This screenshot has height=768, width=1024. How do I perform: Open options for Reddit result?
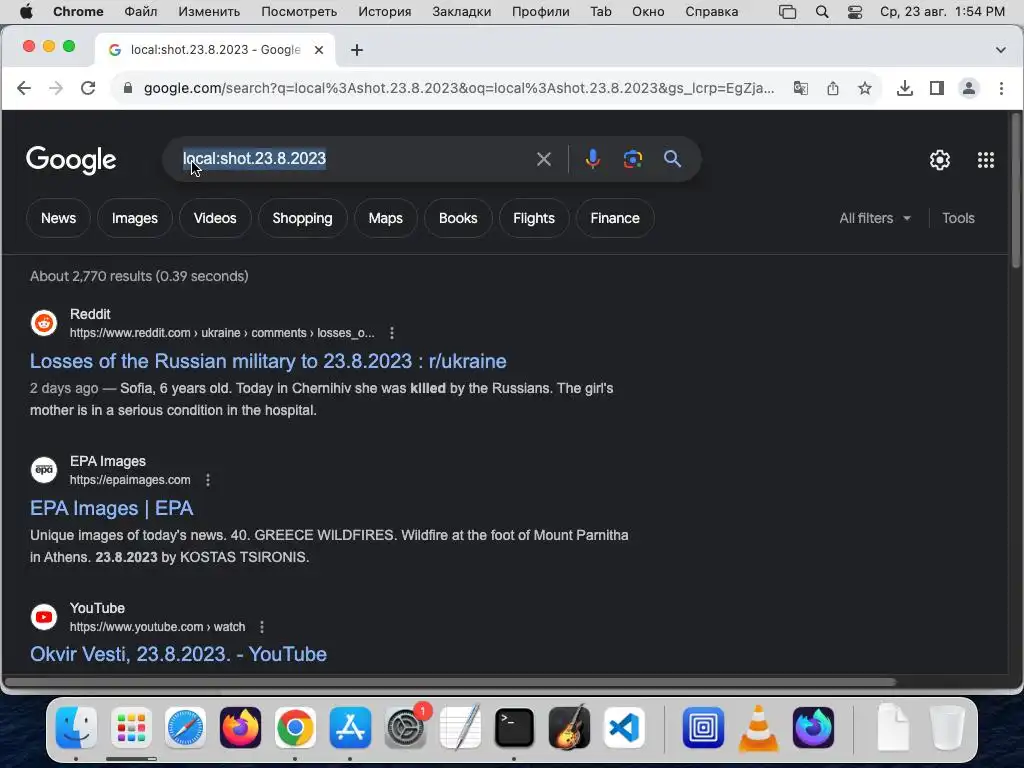(x=392, y=333)
